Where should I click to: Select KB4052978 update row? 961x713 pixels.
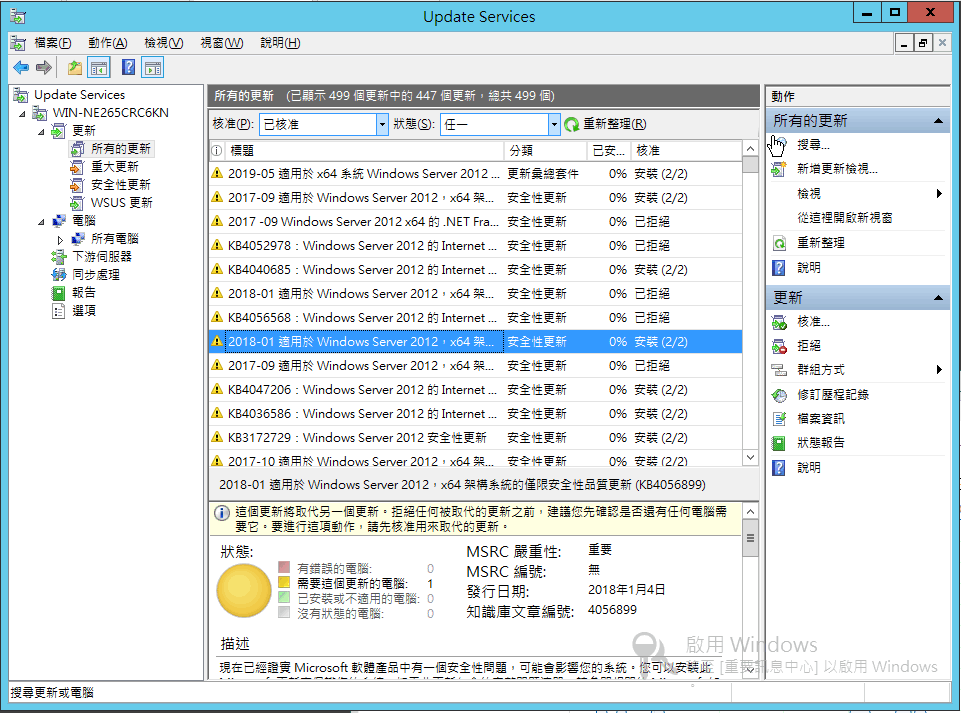(475, 246)
